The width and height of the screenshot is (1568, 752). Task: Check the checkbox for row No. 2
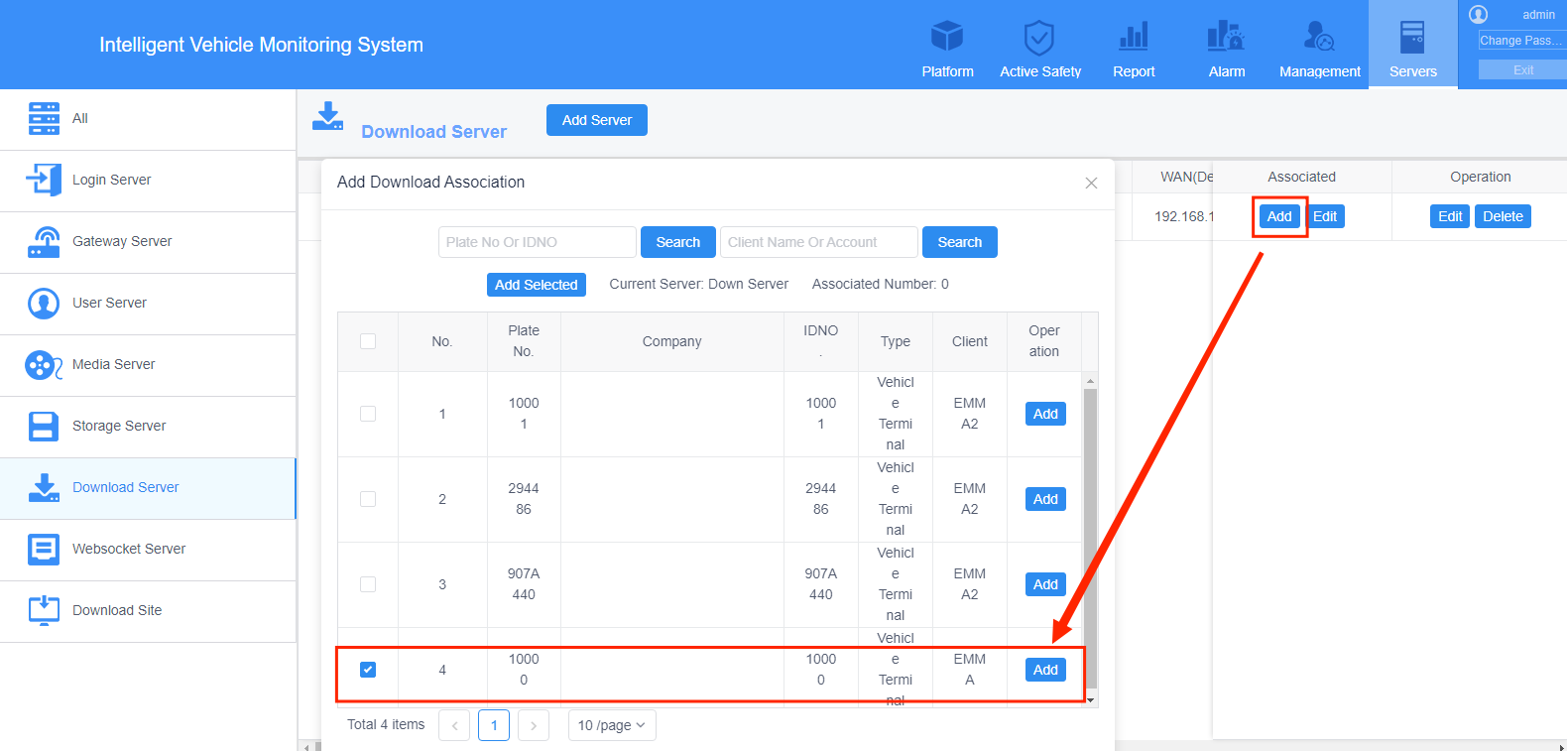(x=368, y=499)
